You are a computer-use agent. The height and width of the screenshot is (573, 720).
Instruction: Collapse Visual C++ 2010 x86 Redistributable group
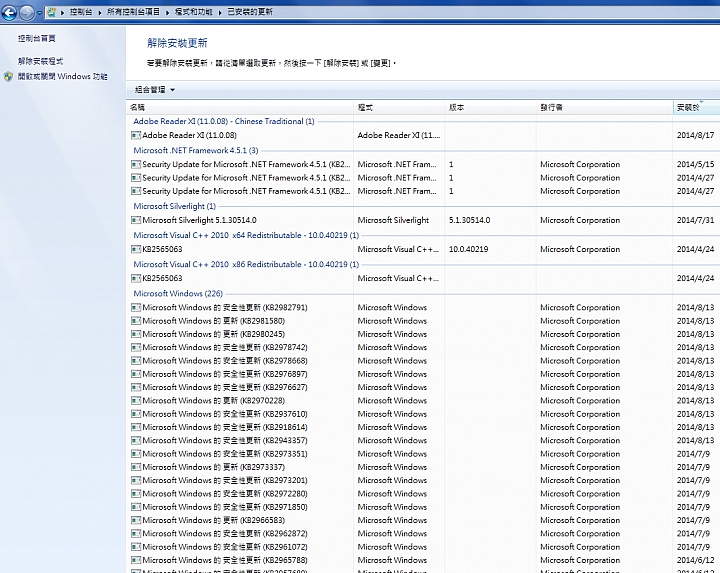(246, 264)
